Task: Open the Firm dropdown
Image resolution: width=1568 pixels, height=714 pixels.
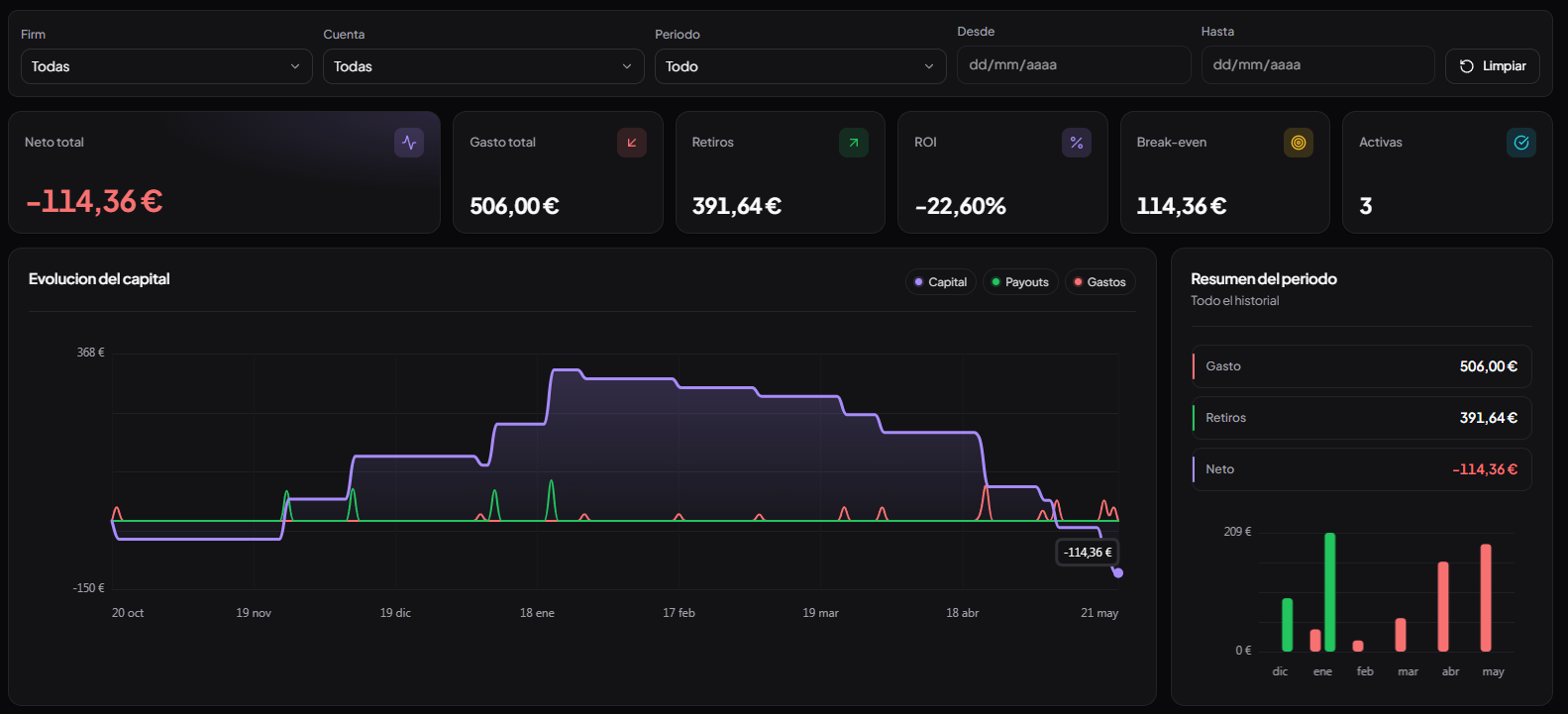Action: [166, 66]
